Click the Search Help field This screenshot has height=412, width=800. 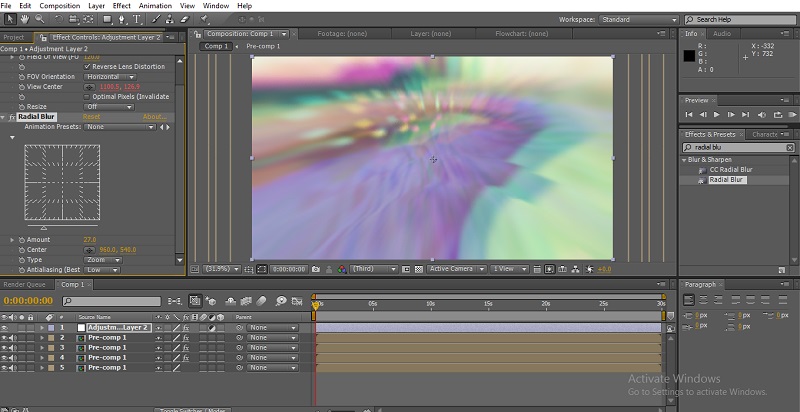tap(740, 19)
